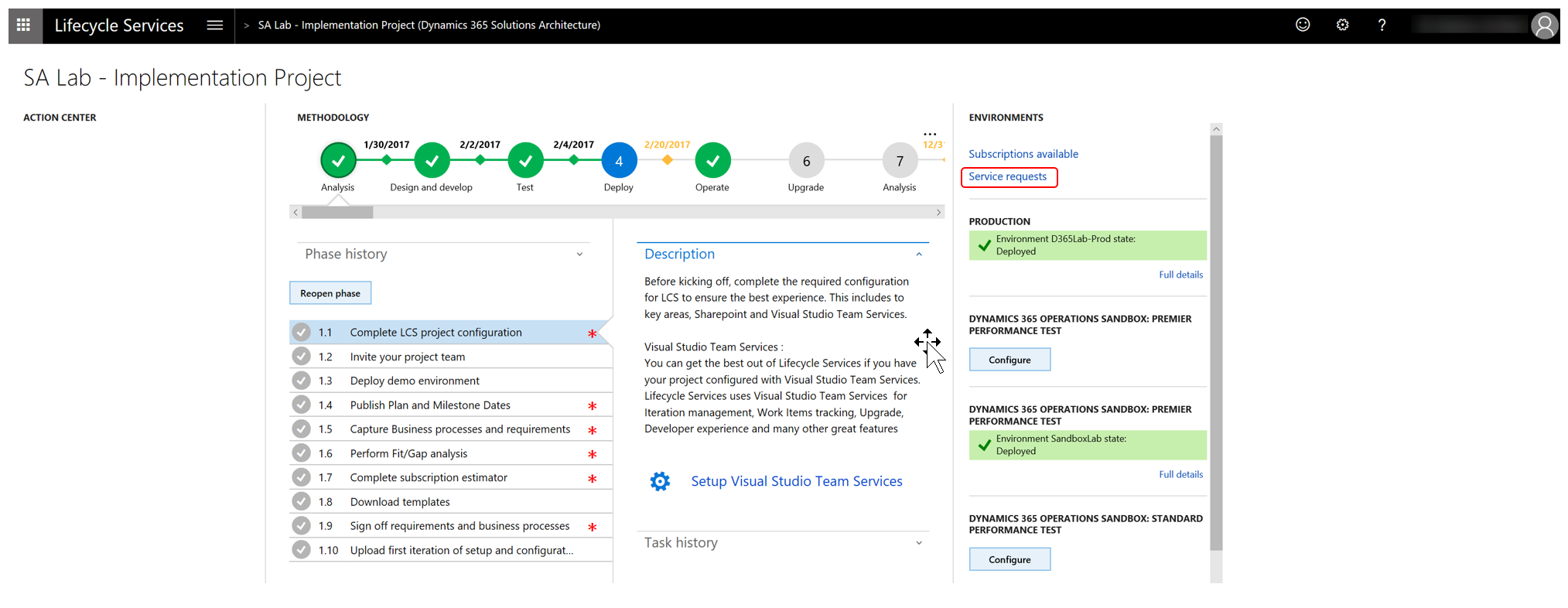Toggle checkmark for task 1.3 Deploy demo environment
Screen dimensions: 1568x608
[302, 381]
